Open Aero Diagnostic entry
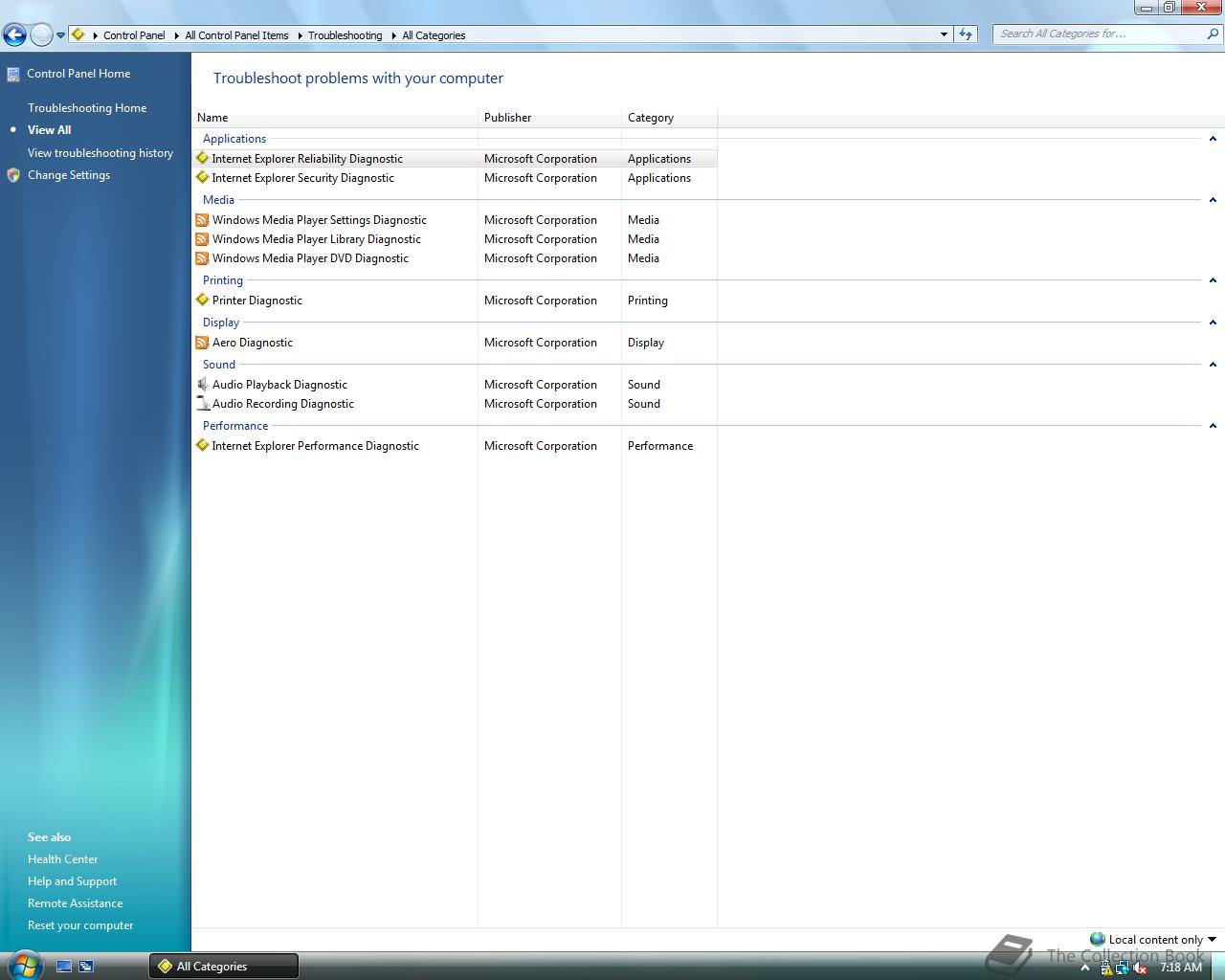The height and width of the screenshot is (980, 1225). click(x=253, y=343)
